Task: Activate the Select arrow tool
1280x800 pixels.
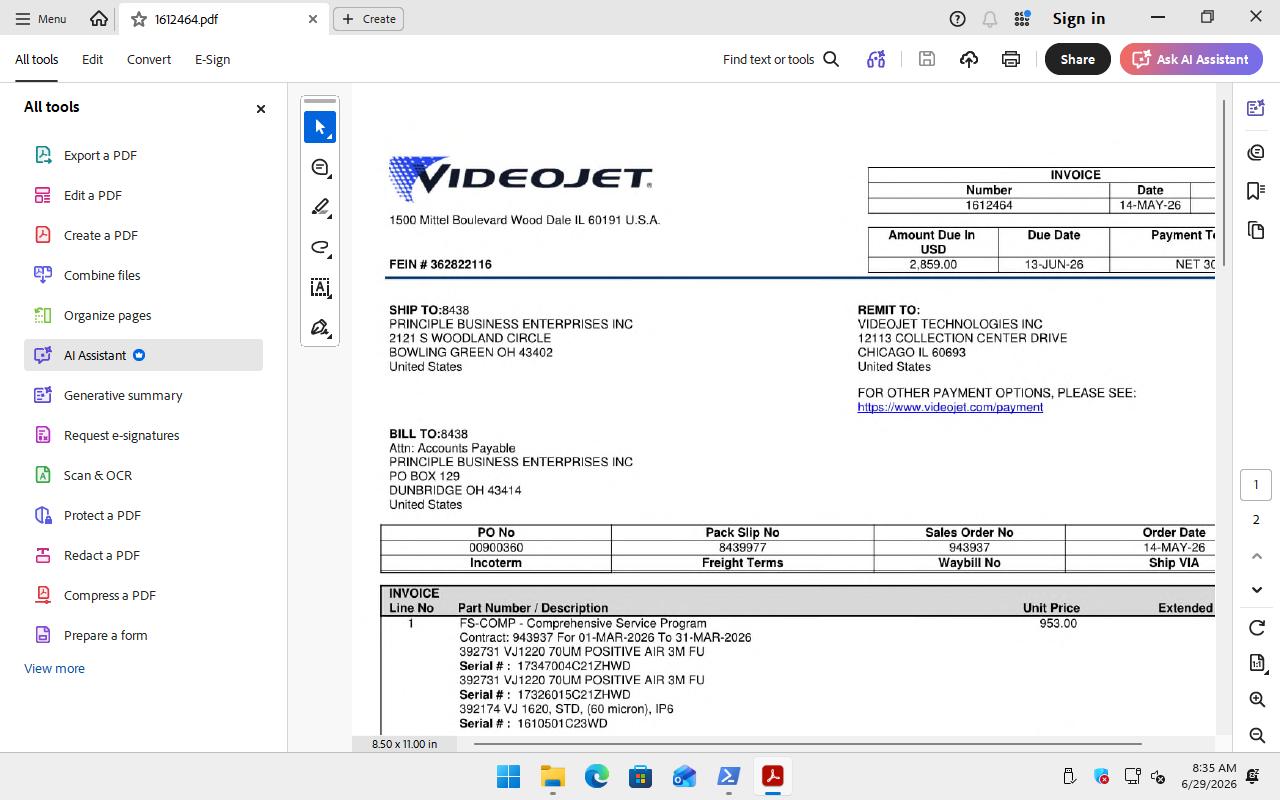Action: 320,127
